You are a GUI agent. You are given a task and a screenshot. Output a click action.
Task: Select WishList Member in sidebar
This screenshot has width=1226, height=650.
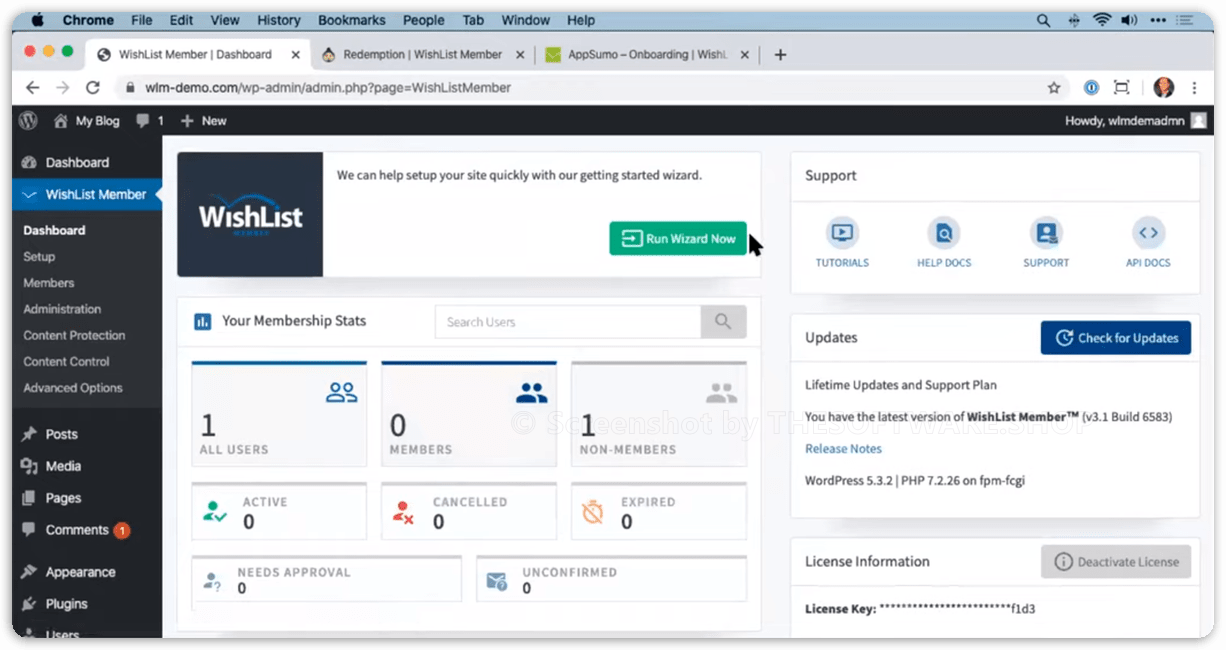pyautogui.click(x=87, y=194)
